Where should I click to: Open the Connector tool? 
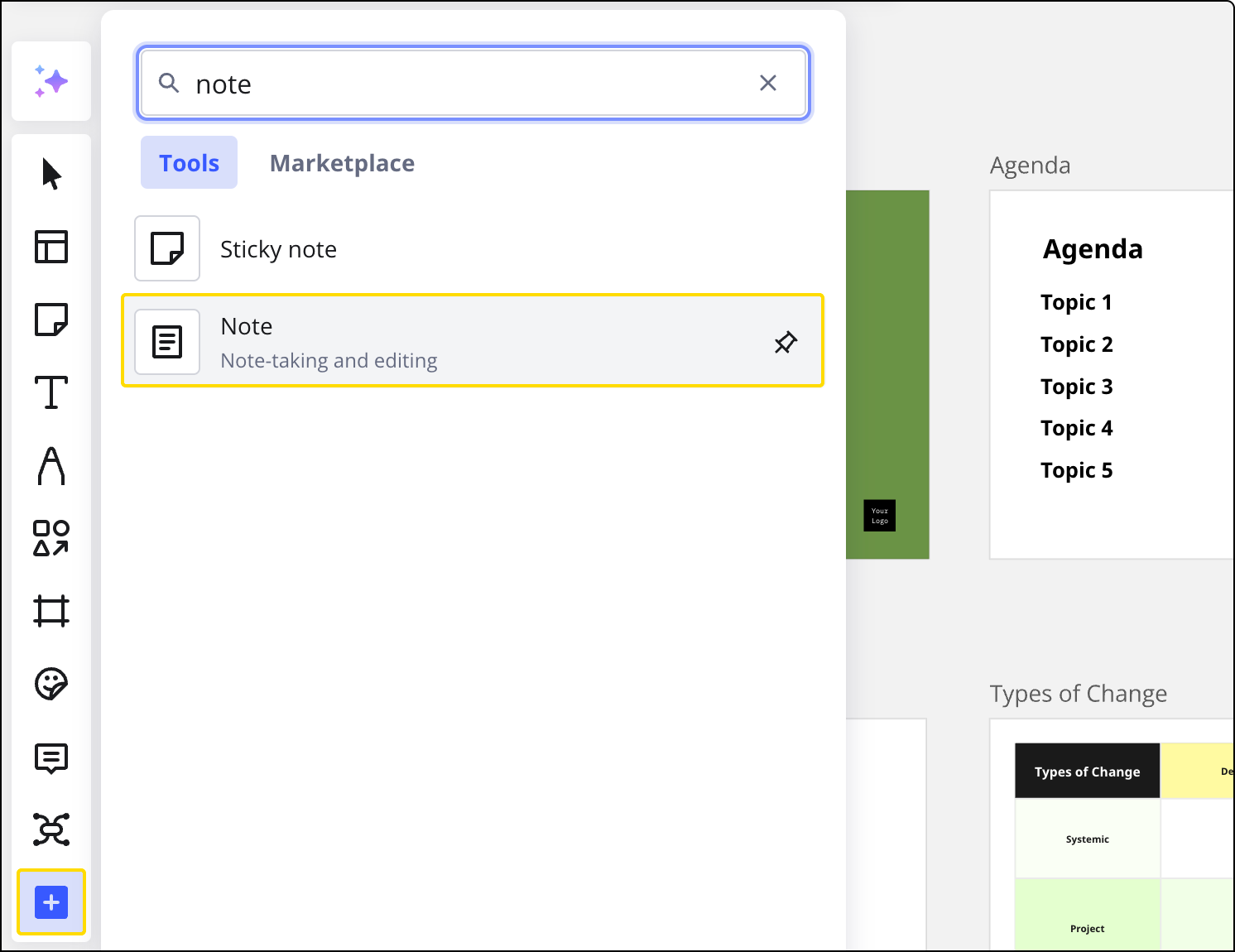[51, 828]
